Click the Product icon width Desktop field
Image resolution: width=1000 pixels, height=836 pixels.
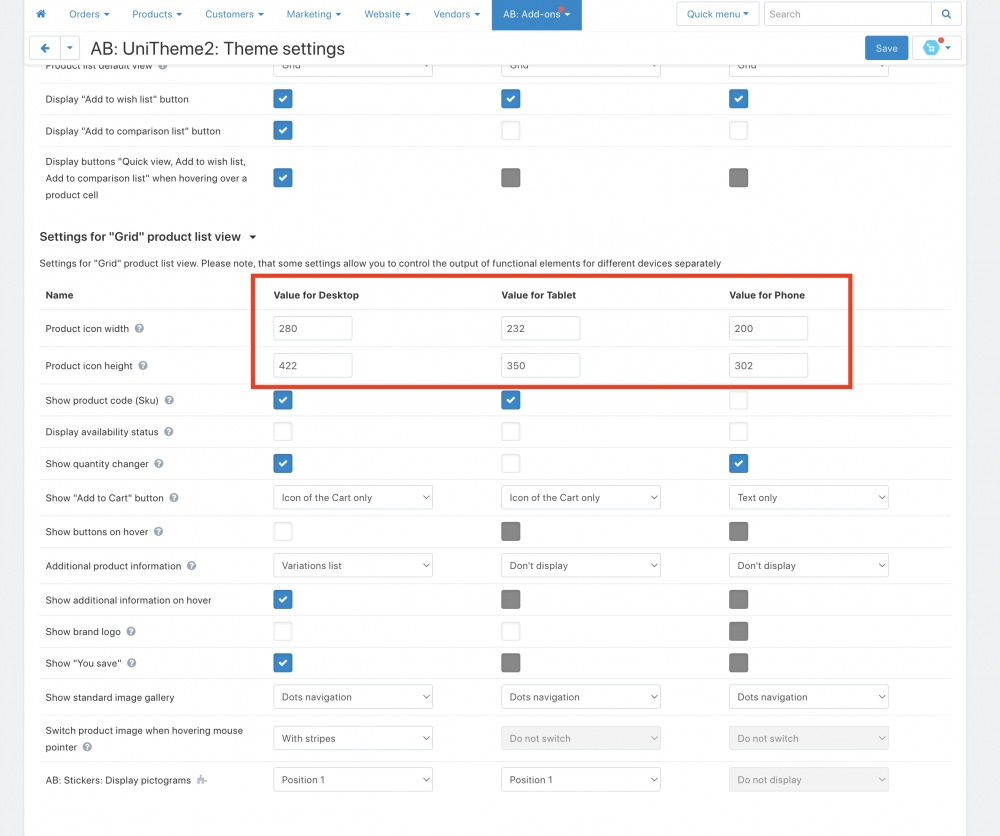click(312, 328)
